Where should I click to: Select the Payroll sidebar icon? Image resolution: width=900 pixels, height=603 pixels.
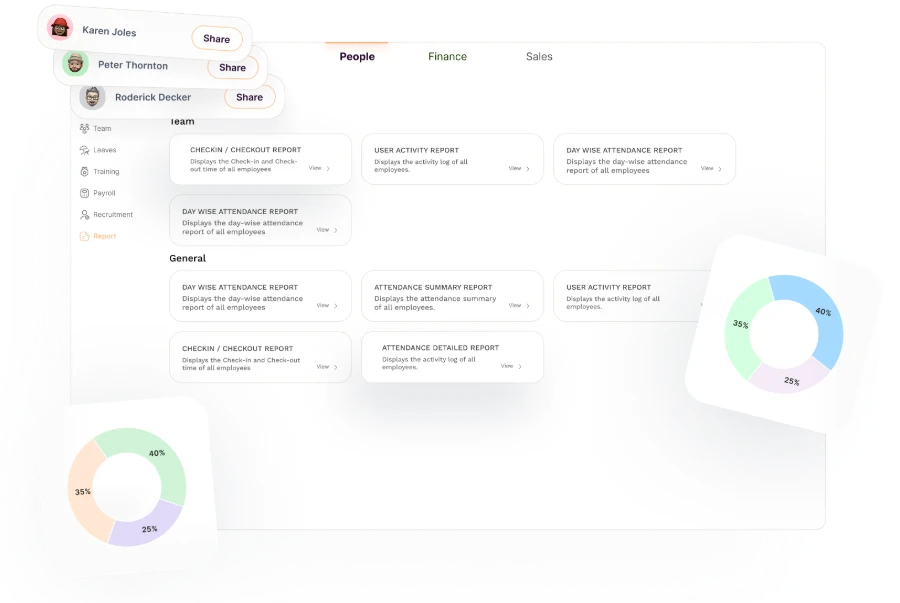tap(84, 193)
